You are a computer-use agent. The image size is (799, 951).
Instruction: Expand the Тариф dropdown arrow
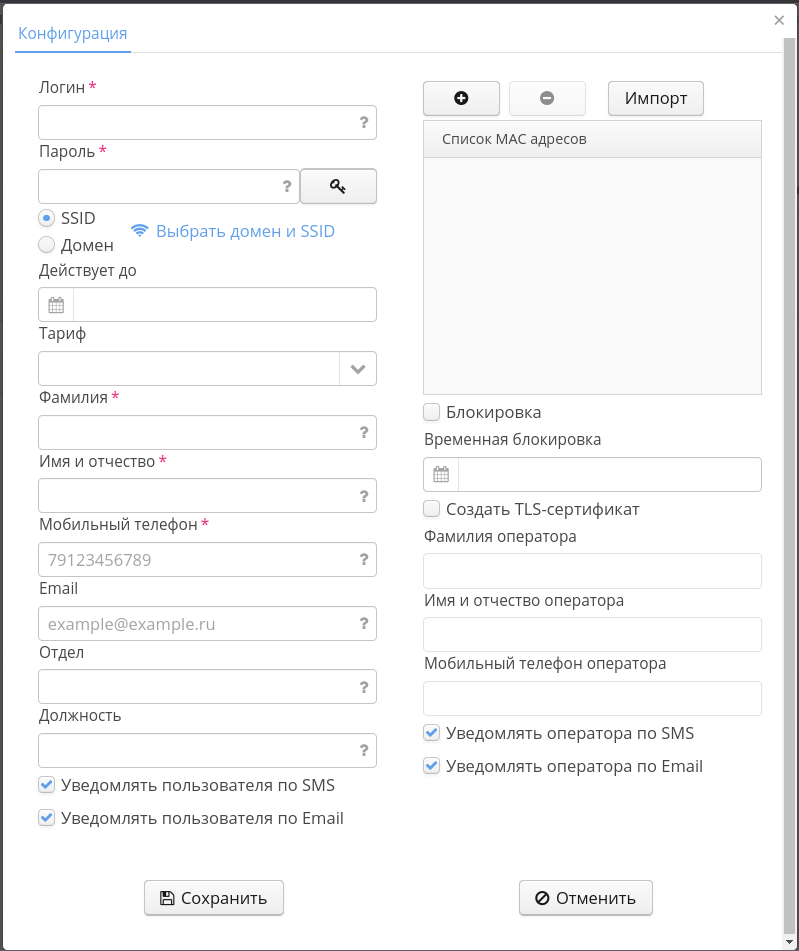358,369
